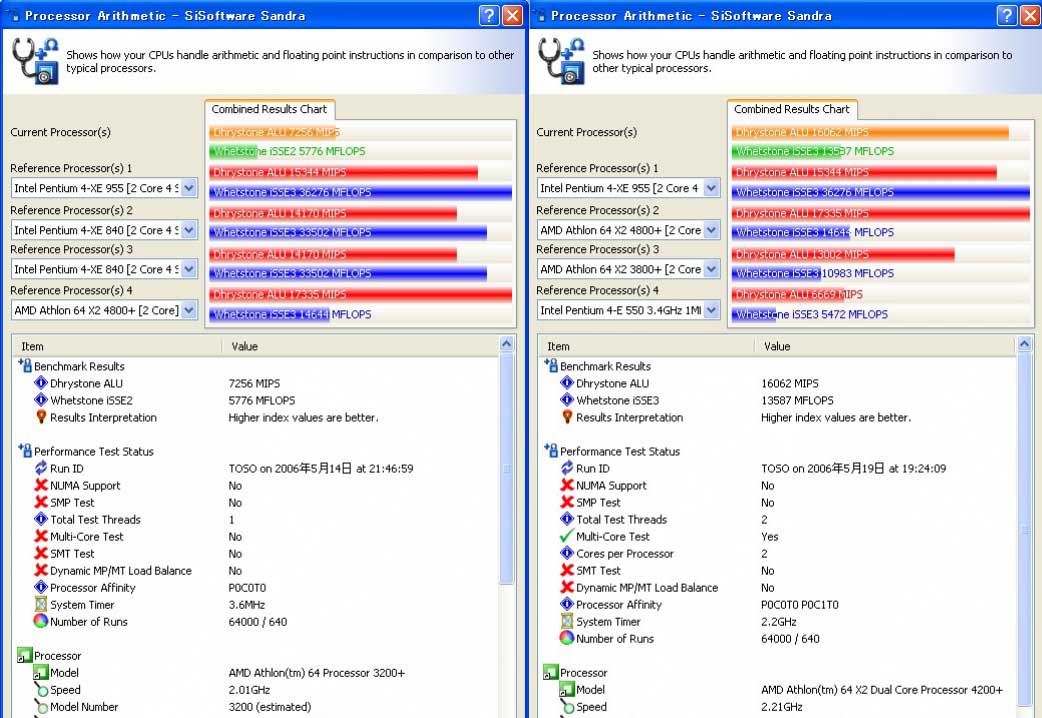Open Reference Processor 3 dropdown in left window
1042x718 pixels.
pyautogui.click(x=189, y=269)
